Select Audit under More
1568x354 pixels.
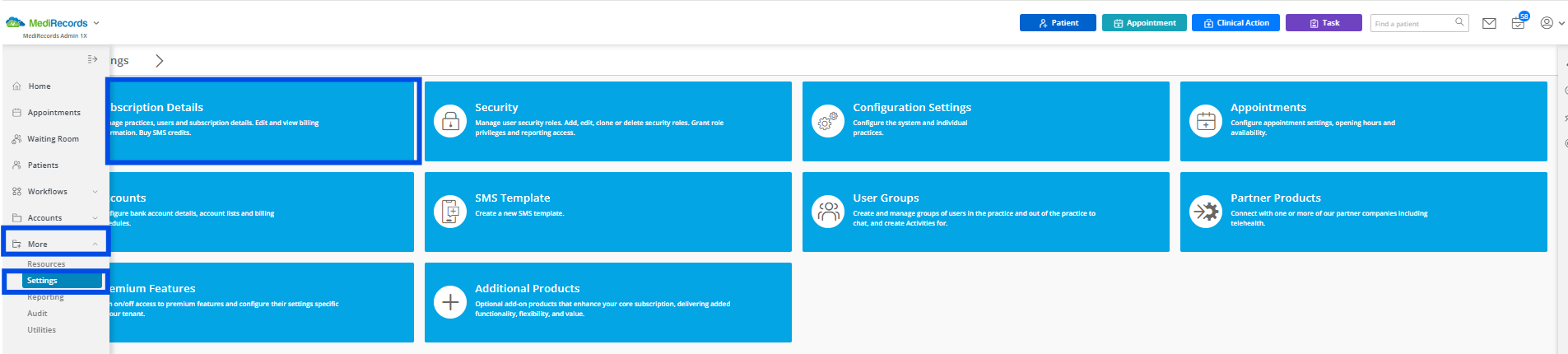37,314
